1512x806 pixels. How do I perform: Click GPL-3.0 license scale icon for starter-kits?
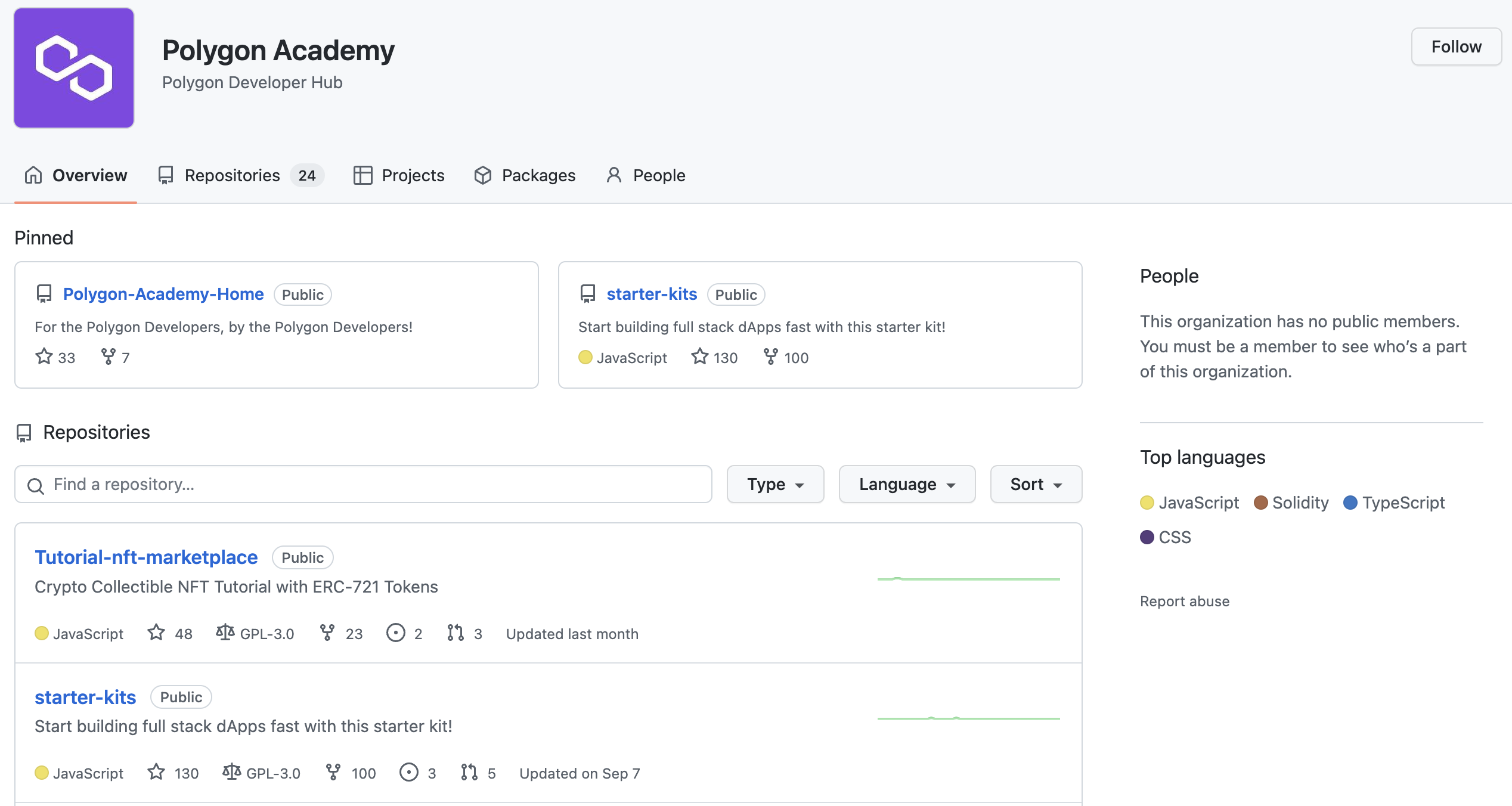click(231, 772)
